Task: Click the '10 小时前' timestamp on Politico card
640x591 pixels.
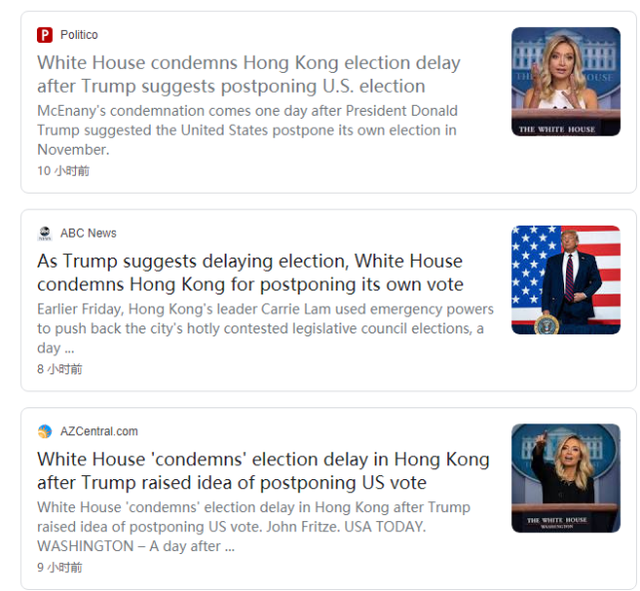Action: point(63,171)
